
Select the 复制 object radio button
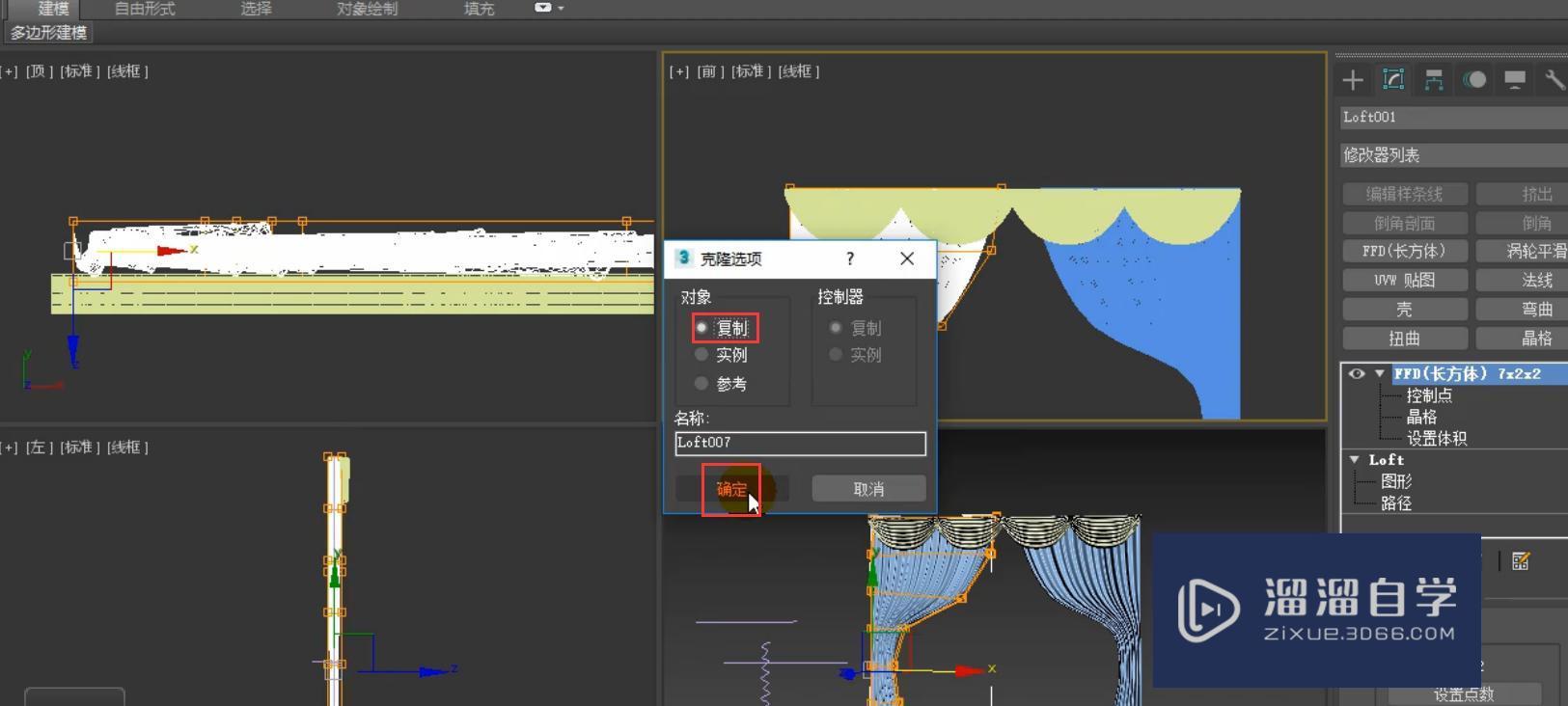click(x=701, y=328)
